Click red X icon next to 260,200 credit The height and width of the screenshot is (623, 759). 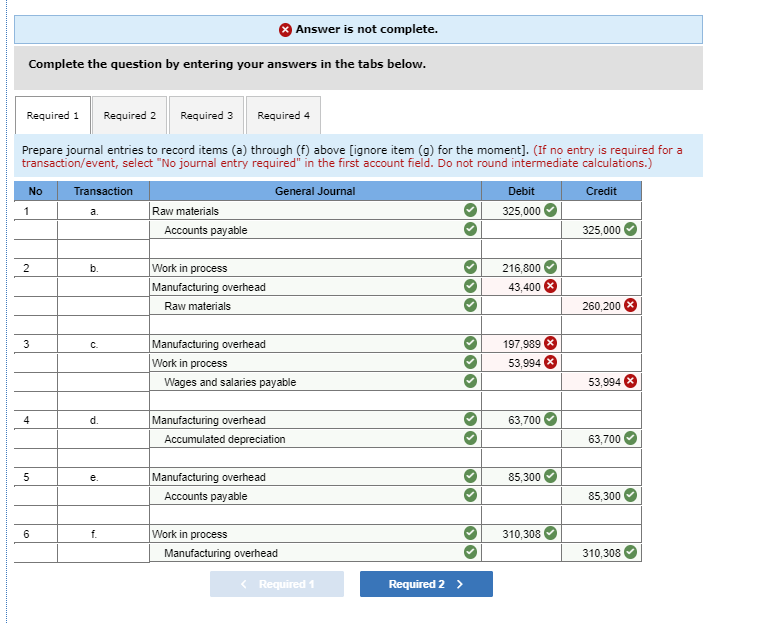point(630,305)
